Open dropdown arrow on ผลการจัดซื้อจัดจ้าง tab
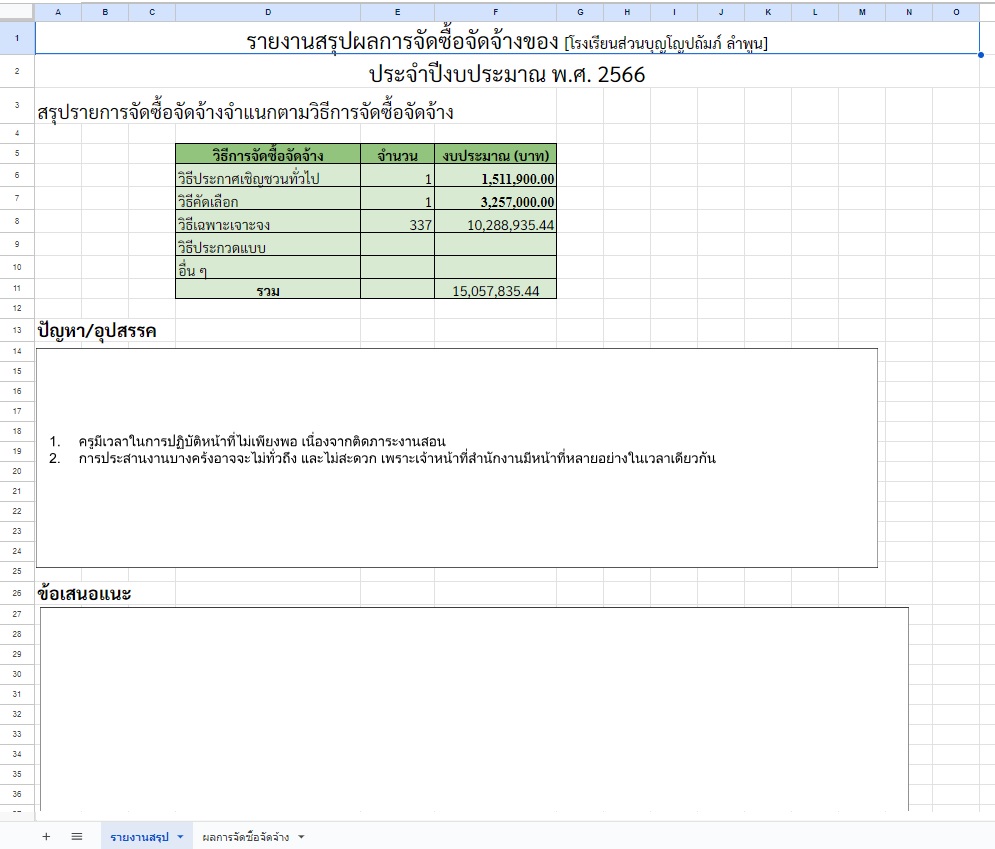The height and width of the screenshot is (849, 995). [301, 837]
